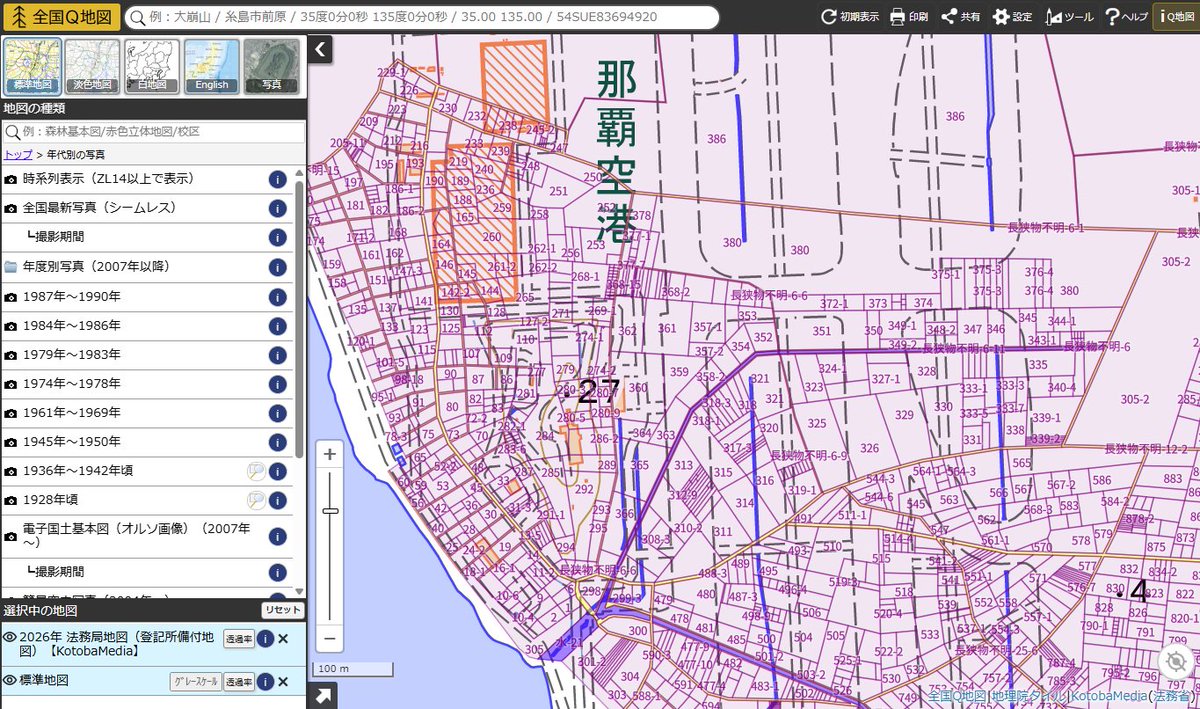Open the ツール tools menu
Image resolution: width=1200 pixels, height=709 pixels.
(x=1069, y=17)
